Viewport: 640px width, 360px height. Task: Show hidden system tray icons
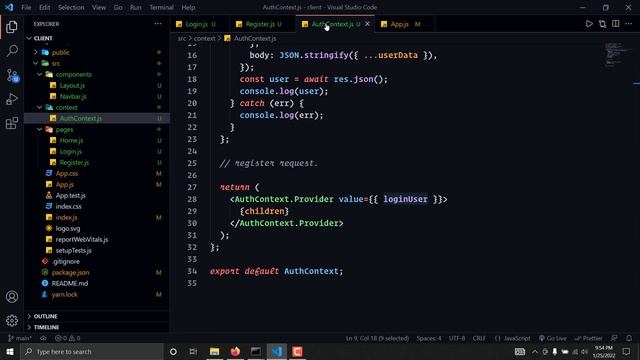click(535, 351)
